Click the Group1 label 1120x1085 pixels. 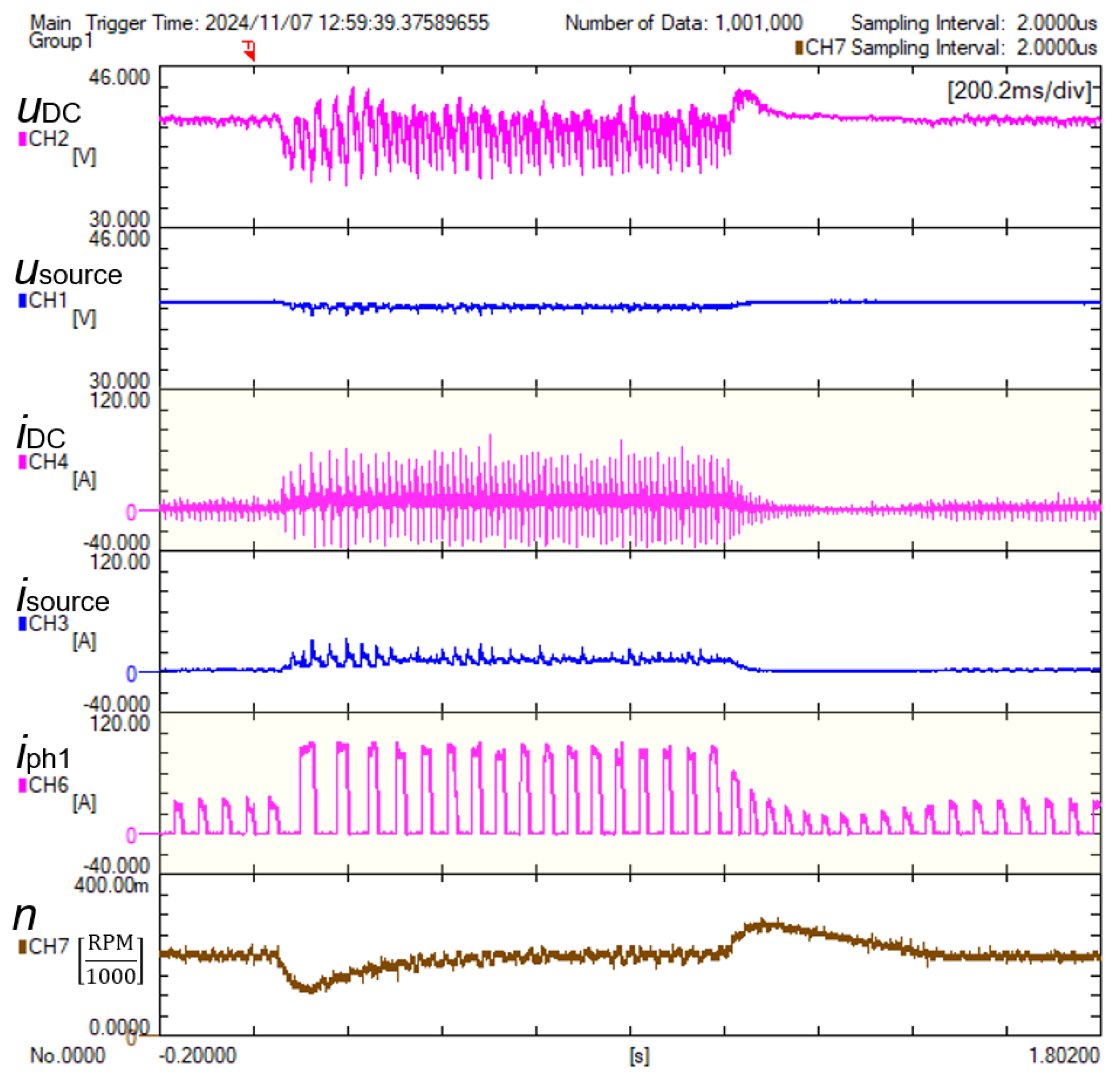click(x=60, y=41)
